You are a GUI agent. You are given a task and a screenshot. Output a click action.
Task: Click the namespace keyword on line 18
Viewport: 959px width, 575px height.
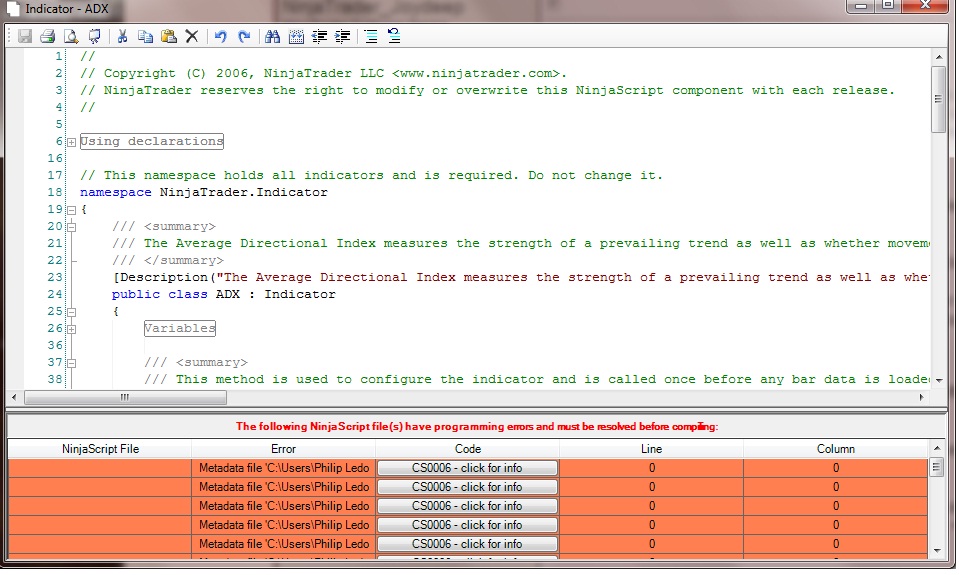pyautogui.click(x=116, y=192)
